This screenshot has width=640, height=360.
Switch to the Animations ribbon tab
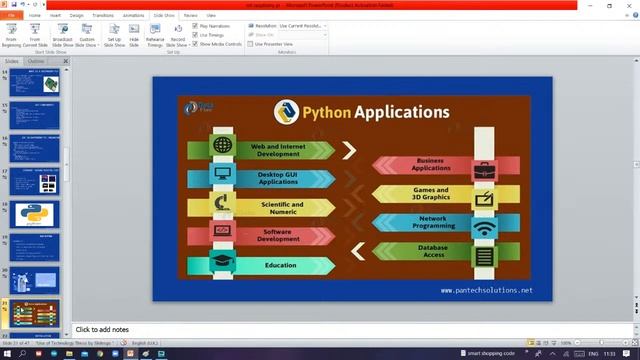pyautogui.click(x=133, y=15)
